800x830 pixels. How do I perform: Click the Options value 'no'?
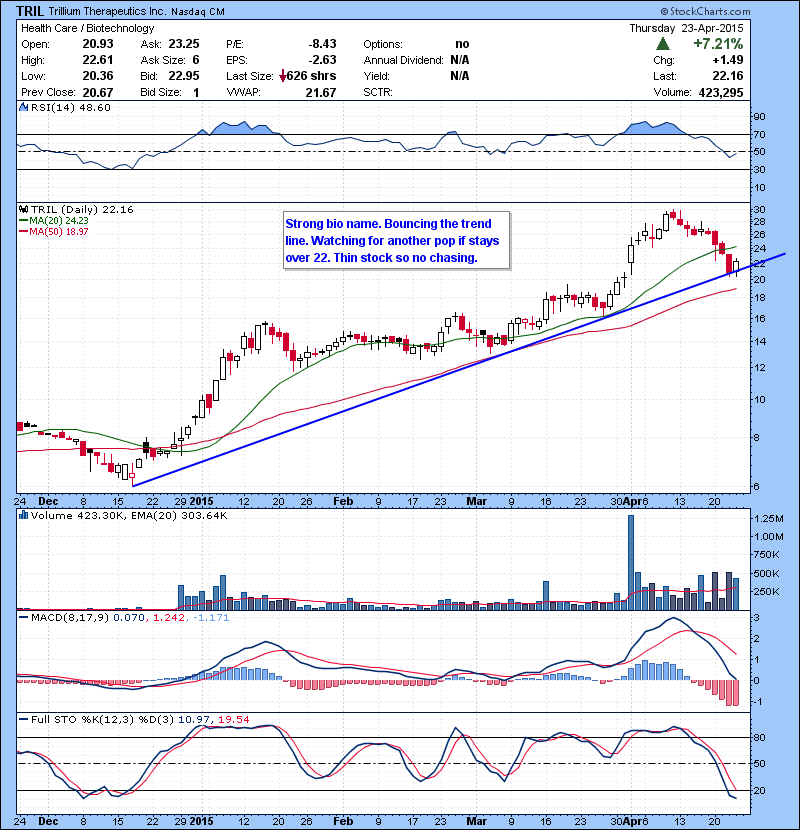click(462, 44)
